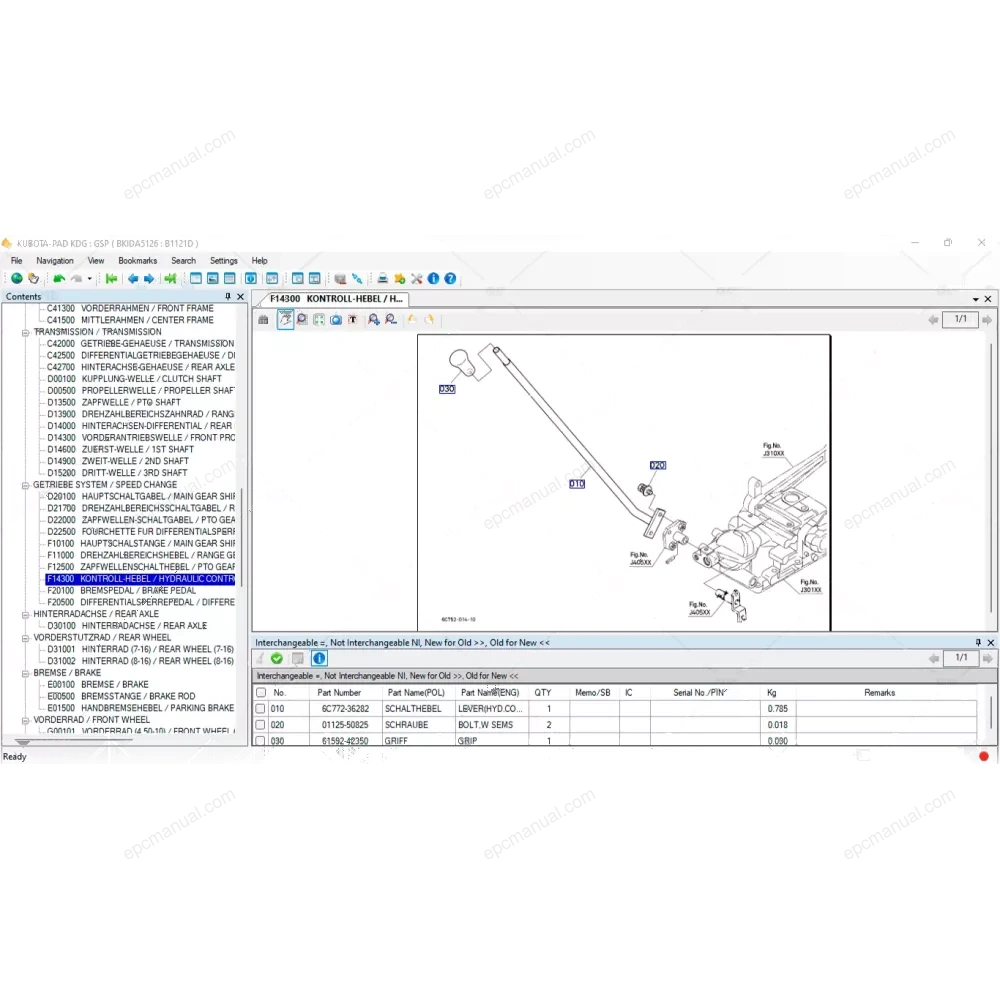The height and width of the screenshot is (1000, 1000).
Task: Open the Help menu
Action: (x=260, y=261)
